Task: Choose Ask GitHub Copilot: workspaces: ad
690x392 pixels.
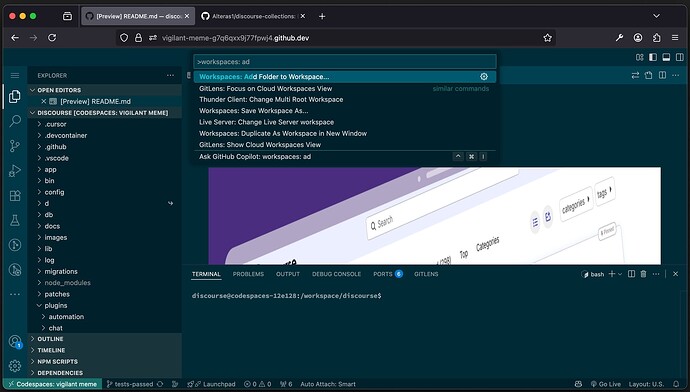Action: pyautogui.click(x=345, y=157)
